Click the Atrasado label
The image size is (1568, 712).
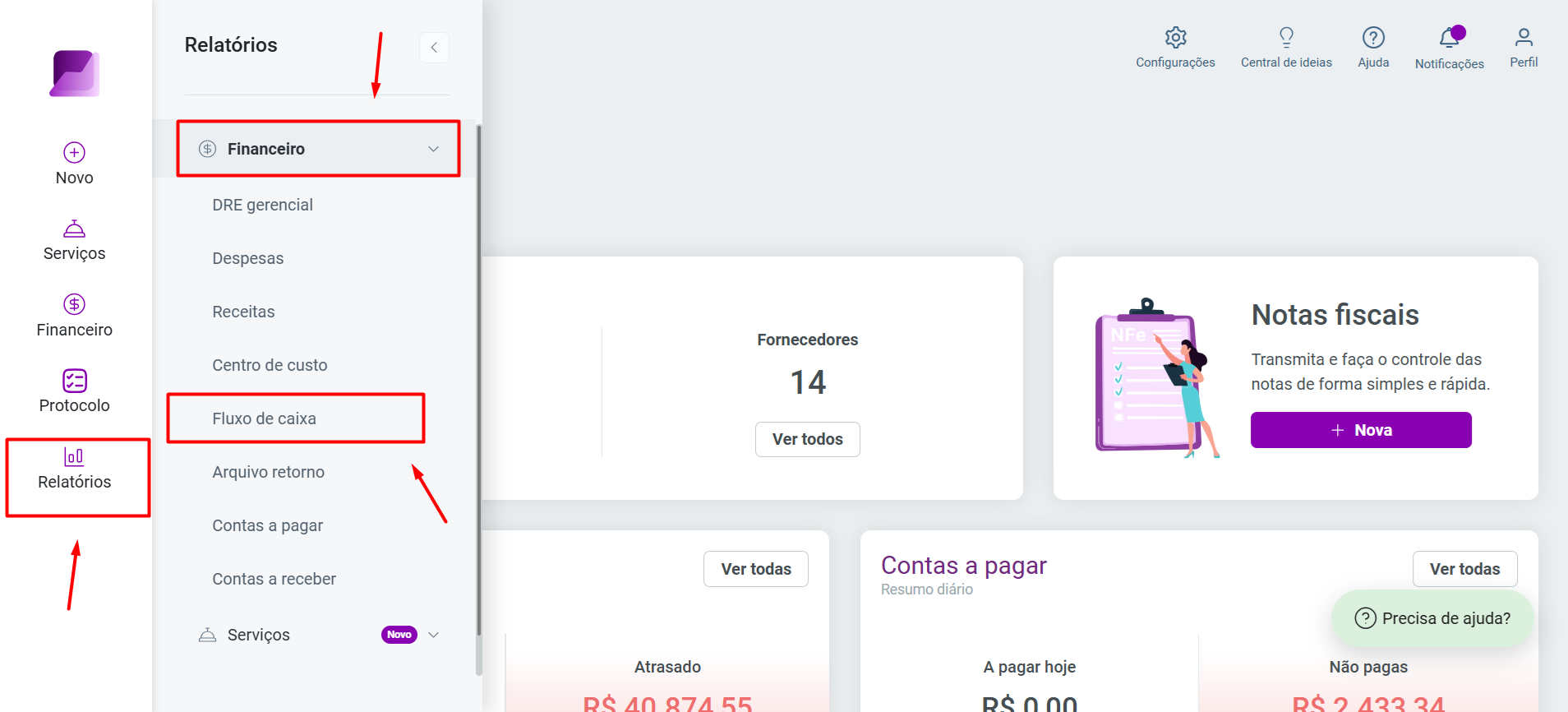click(667, 667)
